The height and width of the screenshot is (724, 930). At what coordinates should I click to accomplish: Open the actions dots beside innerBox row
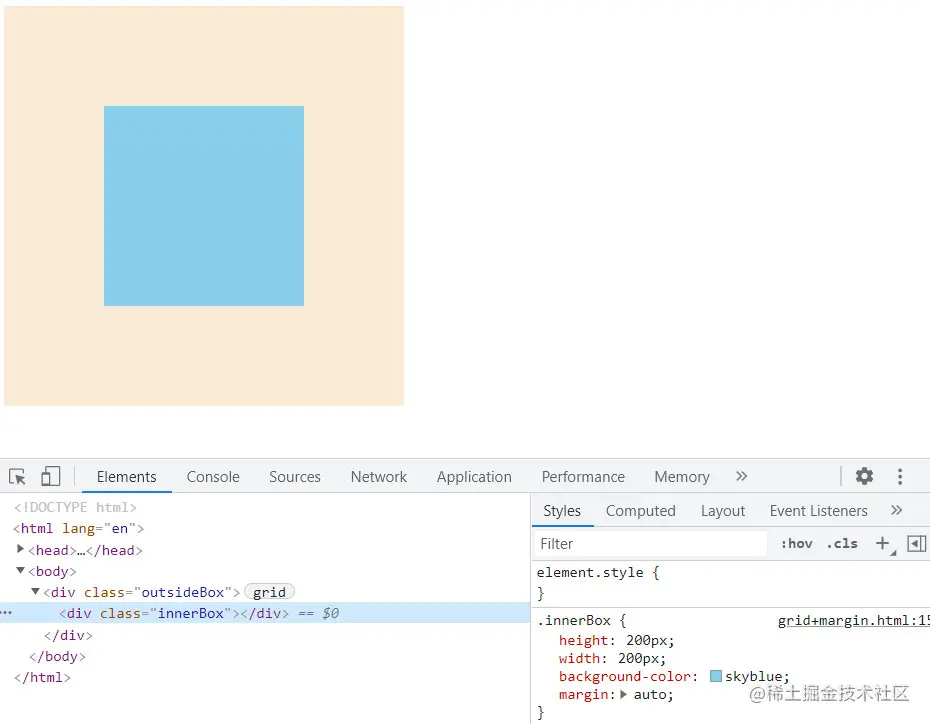coord(7,613)
